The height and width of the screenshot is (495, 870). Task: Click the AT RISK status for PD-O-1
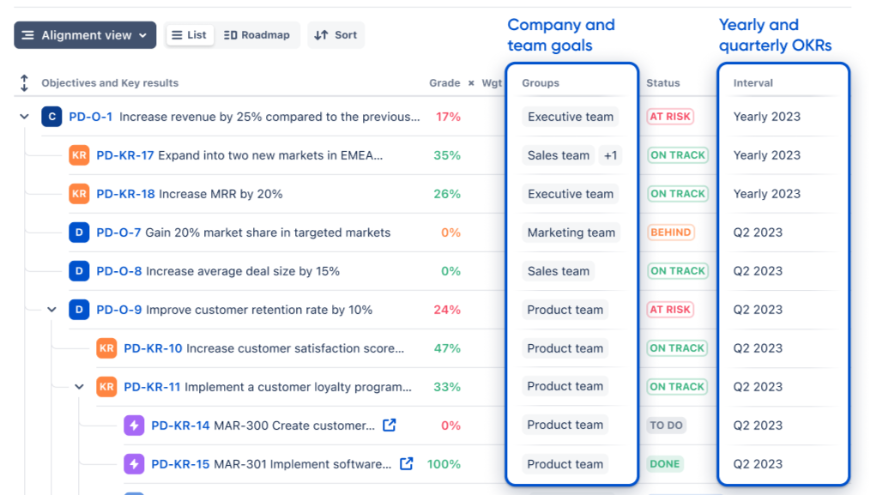point(670,117)
